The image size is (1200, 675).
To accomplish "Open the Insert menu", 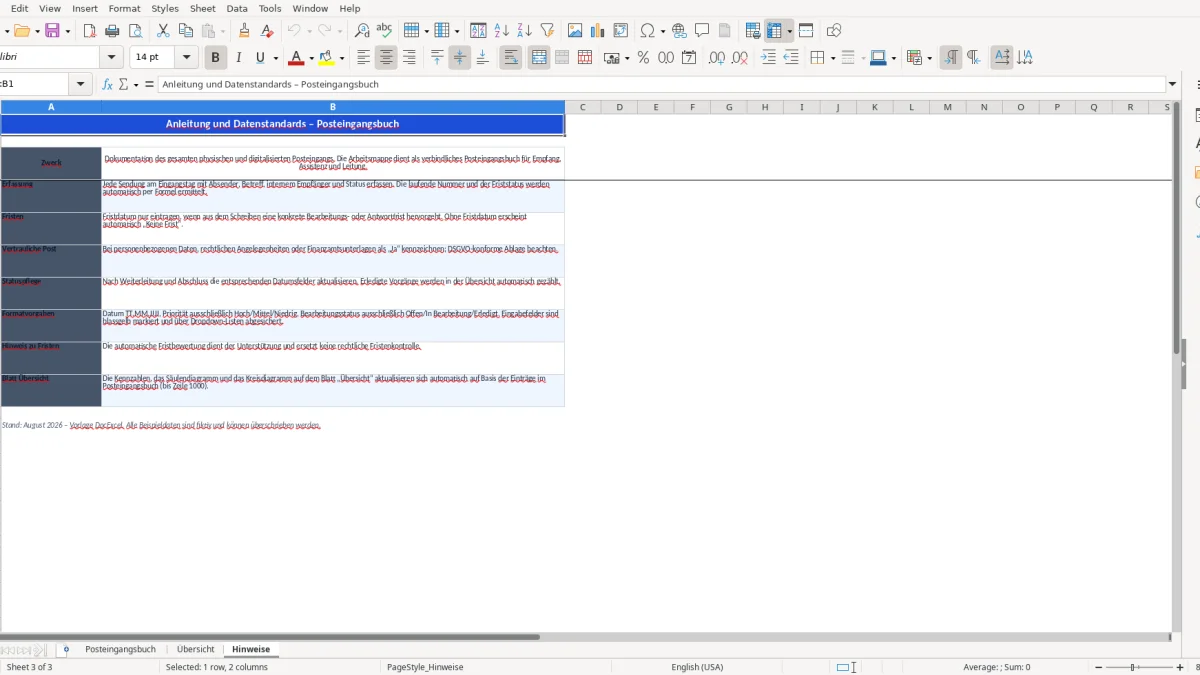I will 85,8.
